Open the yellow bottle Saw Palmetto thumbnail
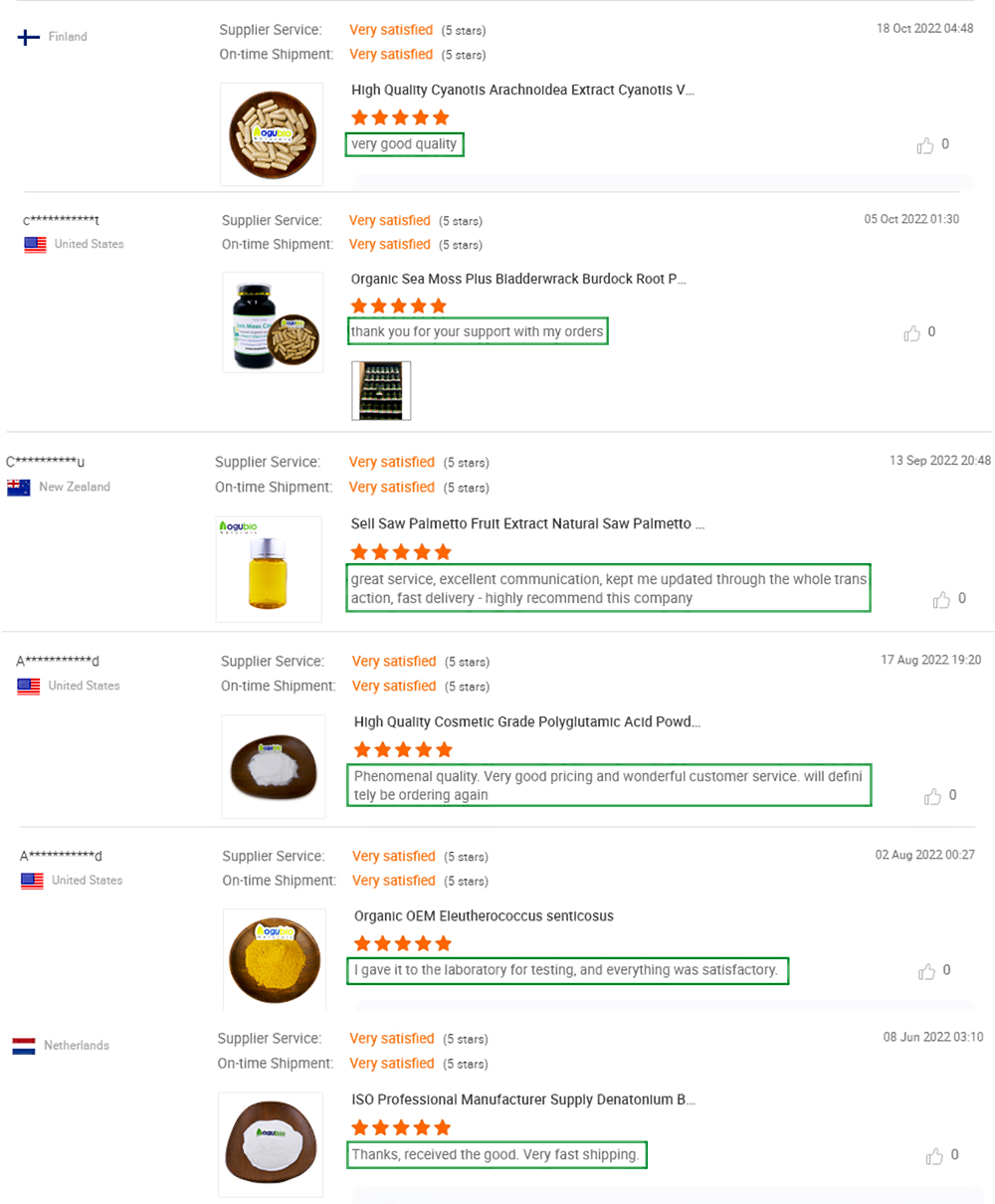The width and height of the screenshot is (995, 1204). 269,568
